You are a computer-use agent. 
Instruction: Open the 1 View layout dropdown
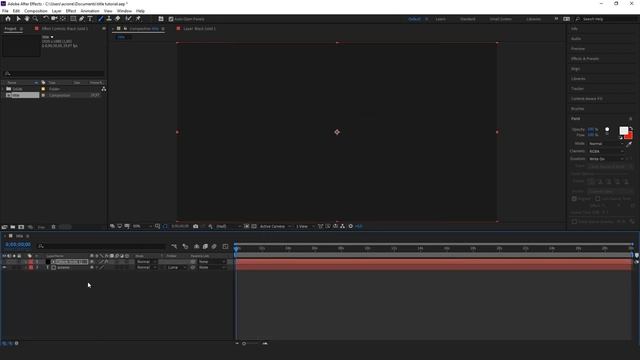tap(305, 226)
